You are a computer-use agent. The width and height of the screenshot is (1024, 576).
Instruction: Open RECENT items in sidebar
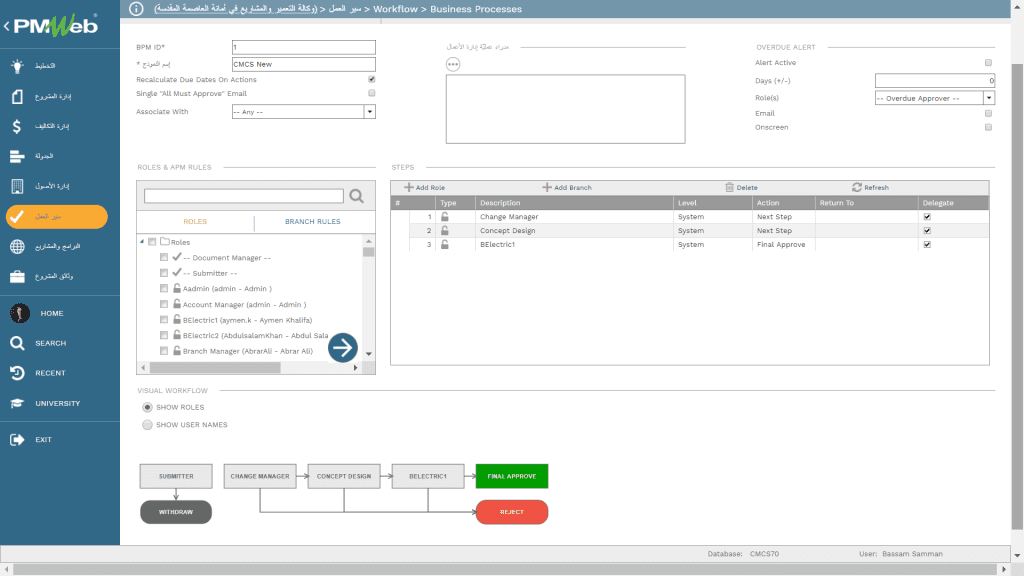(x=50, y=374)
